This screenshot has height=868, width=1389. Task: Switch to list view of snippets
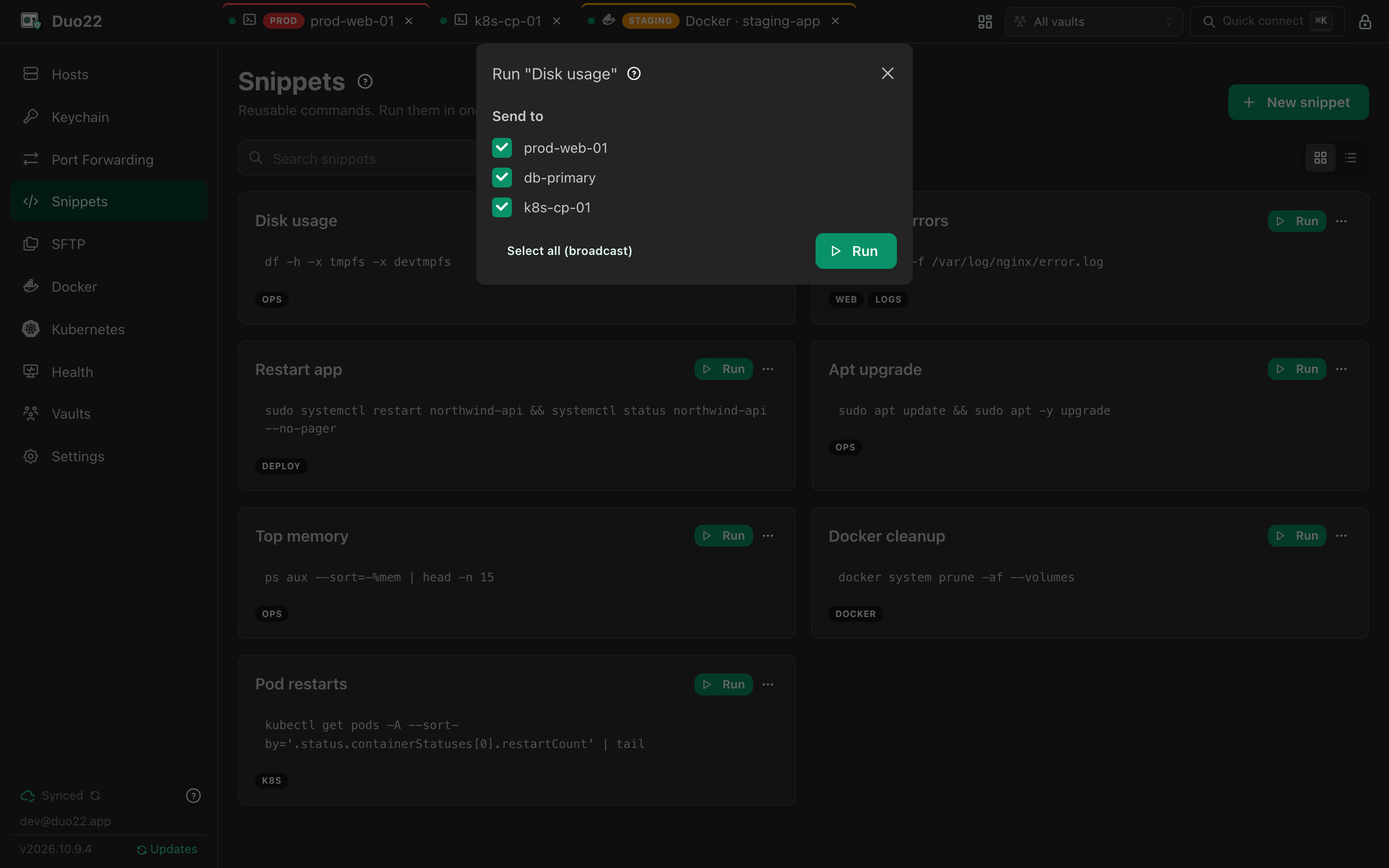coord(1350,158)
